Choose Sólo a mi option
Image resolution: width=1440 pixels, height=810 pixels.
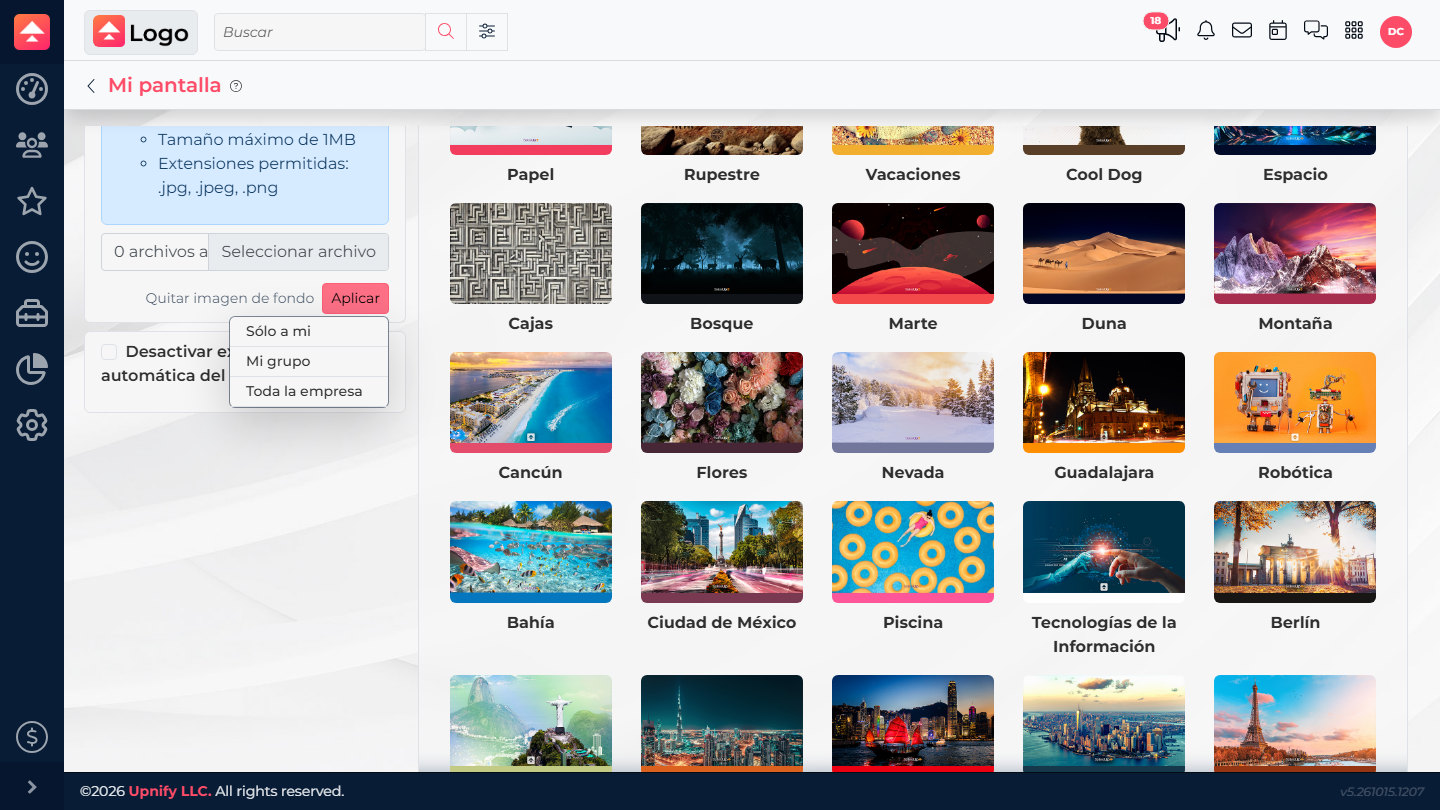click(x=309, y=331)
